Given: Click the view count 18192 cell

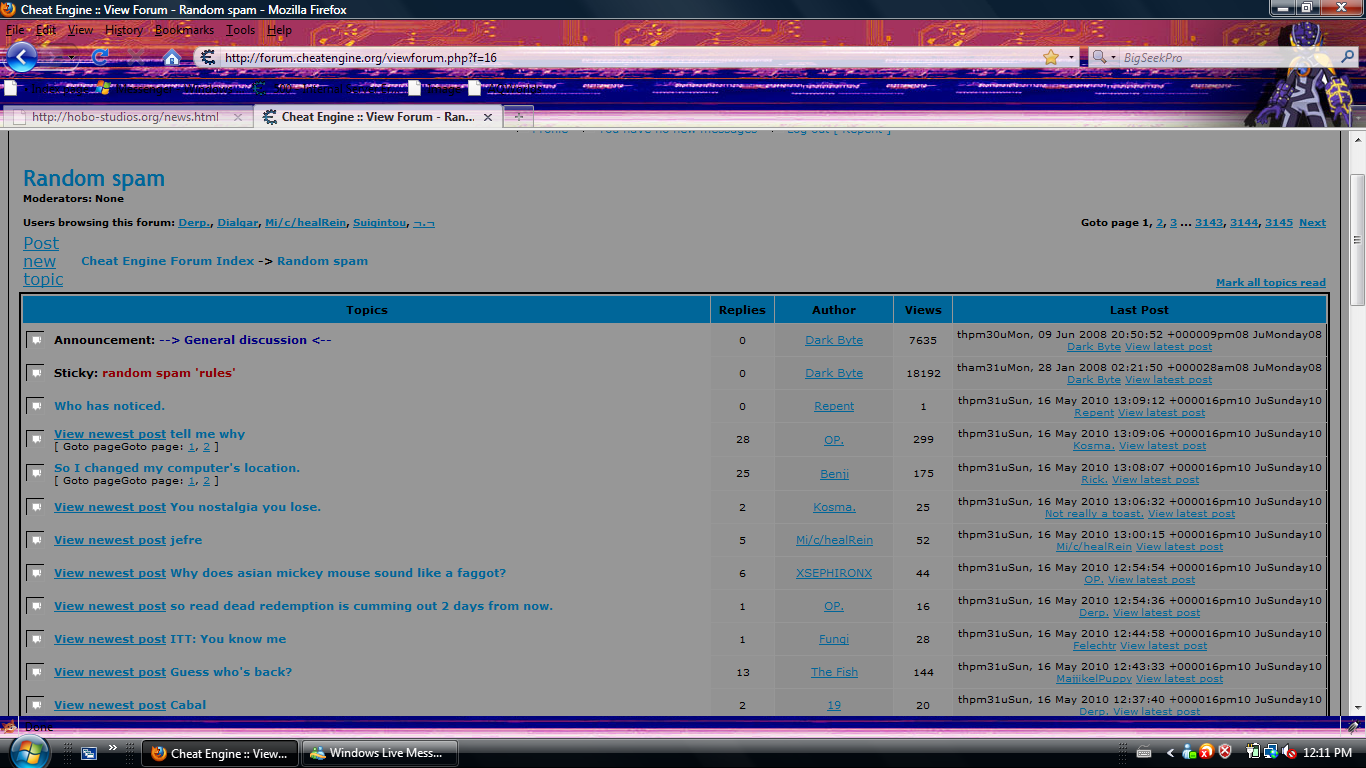Looking at the screenshot, I should click(923, 373).
